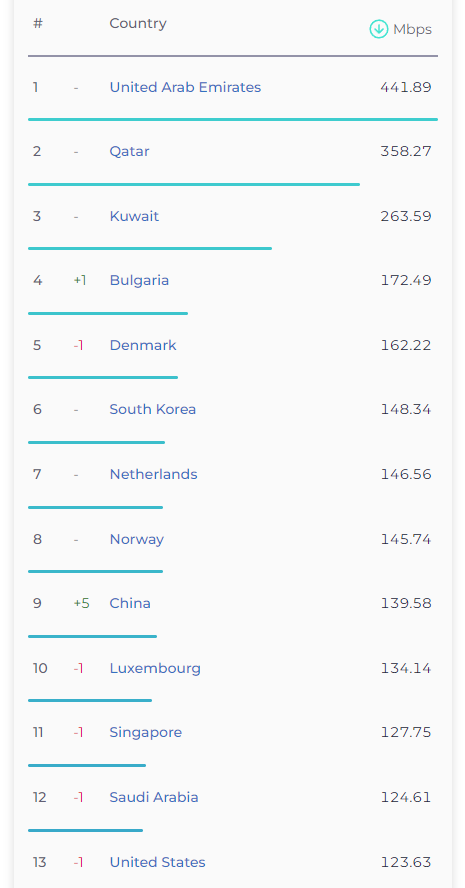Open the Saudi Arabia link
This screenshot has width=465, height=888.
point(153,797)
